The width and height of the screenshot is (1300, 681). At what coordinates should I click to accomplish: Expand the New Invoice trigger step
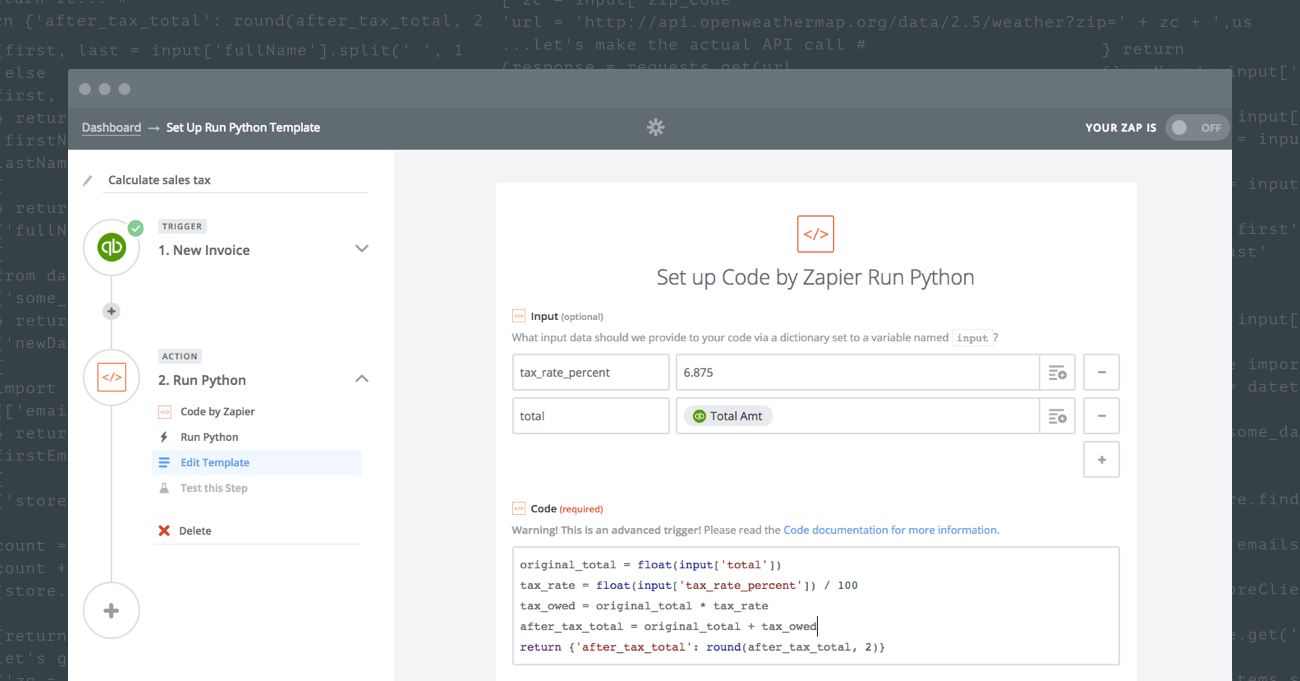tap(362, 249)
